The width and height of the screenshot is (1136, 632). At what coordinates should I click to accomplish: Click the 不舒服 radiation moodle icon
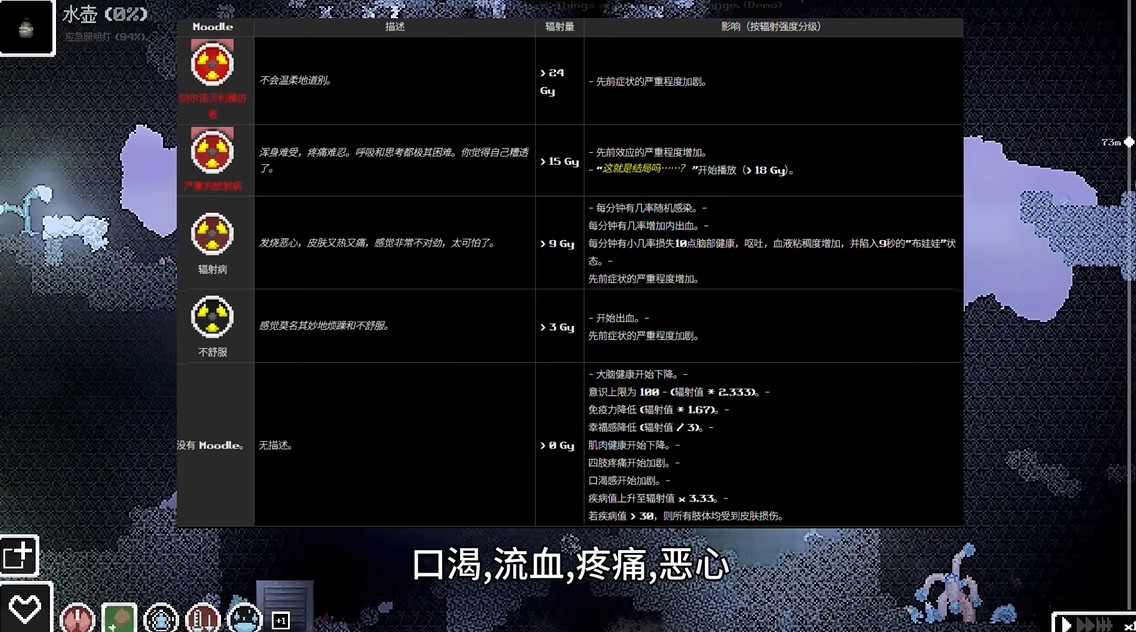click(212, 317)
